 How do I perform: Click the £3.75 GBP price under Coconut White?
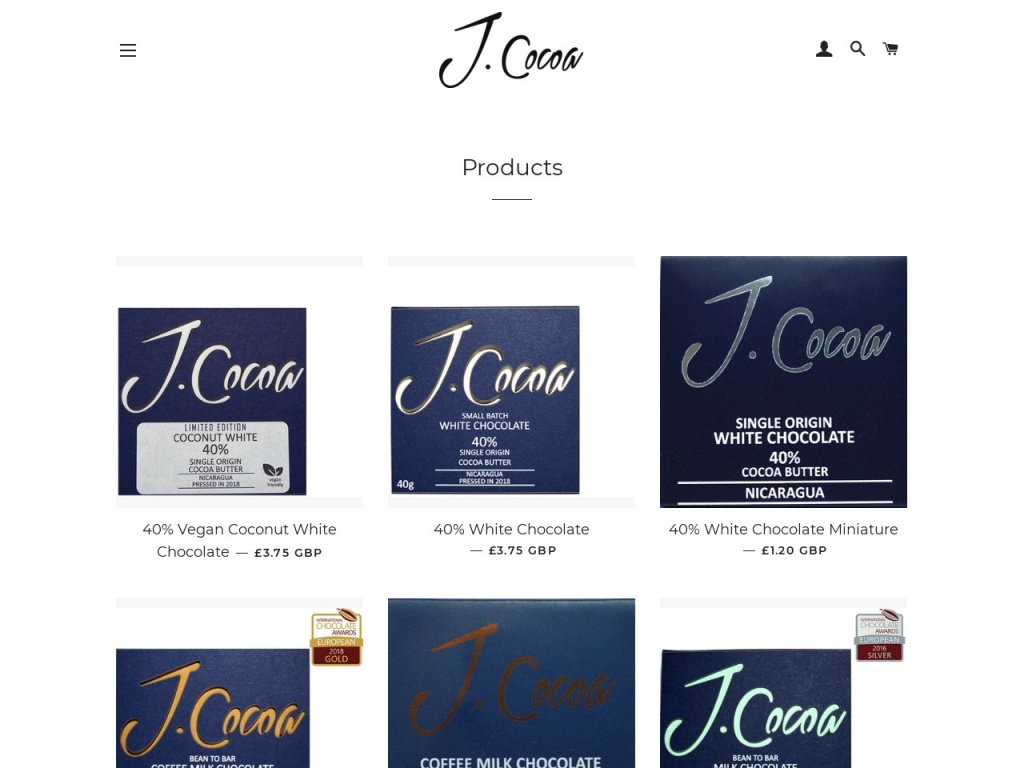pyautogui.click(x=288, y=552)
